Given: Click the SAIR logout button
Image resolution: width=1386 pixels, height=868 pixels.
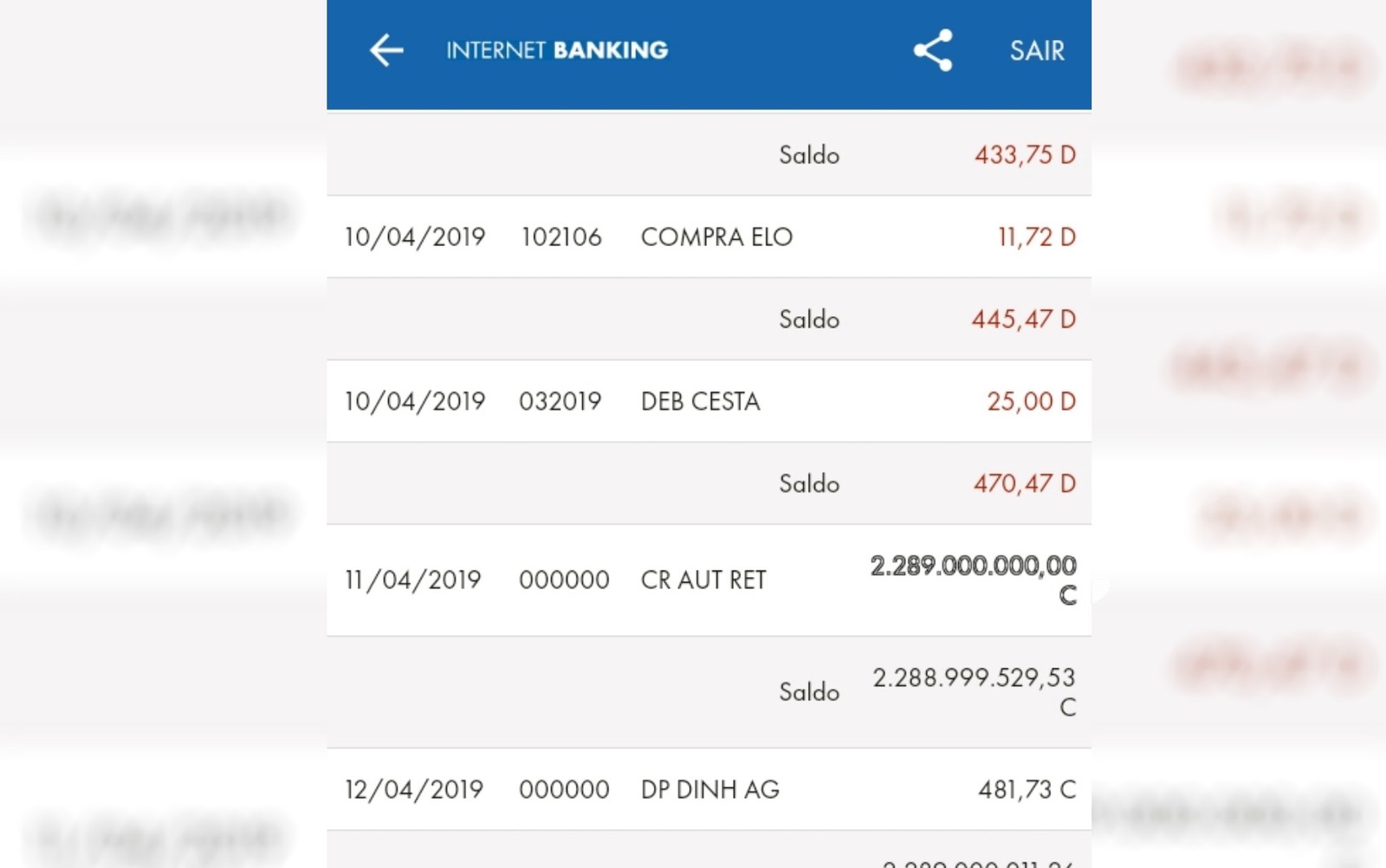Looking at the screenshot, I should point(1034,51).
